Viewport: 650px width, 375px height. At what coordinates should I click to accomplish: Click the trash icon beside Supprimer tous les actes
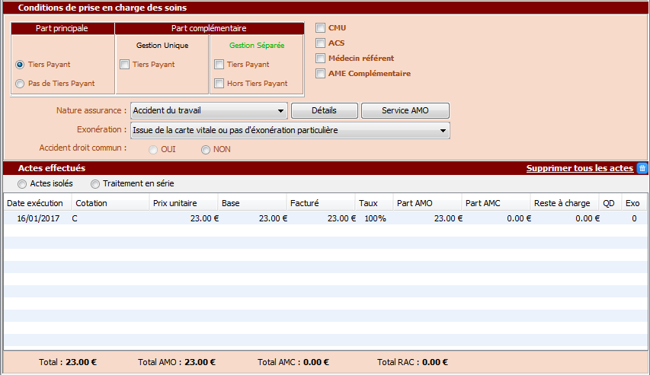pyautogui.click(x=642, y=168)
